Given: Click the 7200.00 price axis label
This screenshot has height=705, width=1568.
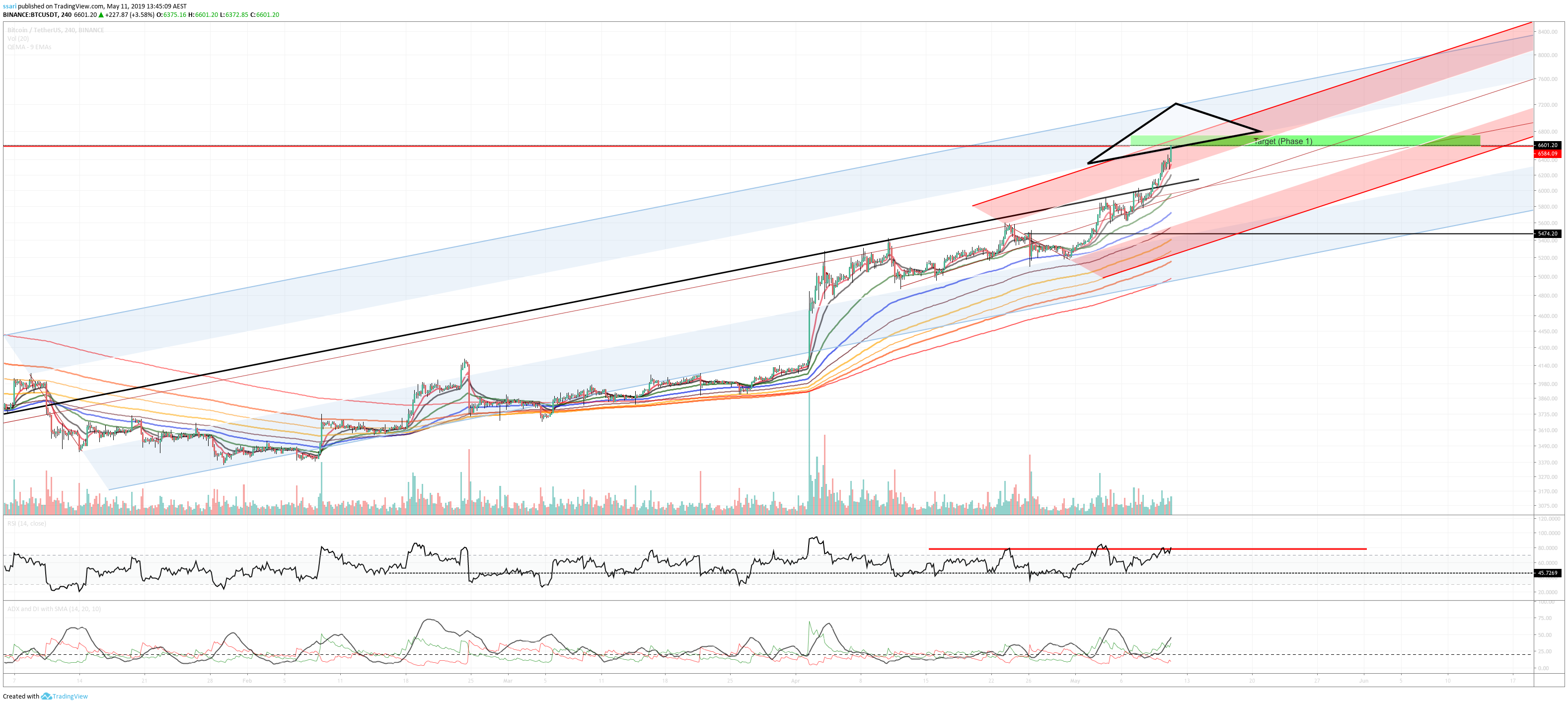Looking at the screenshot, I should coord(1547,105).
